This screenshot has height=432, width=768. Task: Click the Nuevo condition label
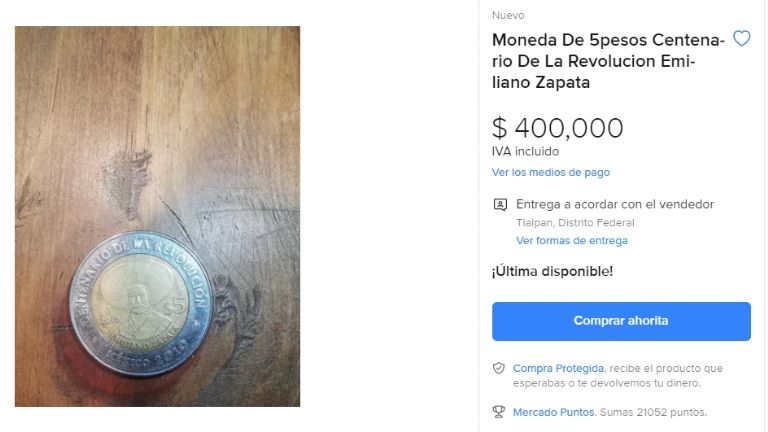pos(508,15)
